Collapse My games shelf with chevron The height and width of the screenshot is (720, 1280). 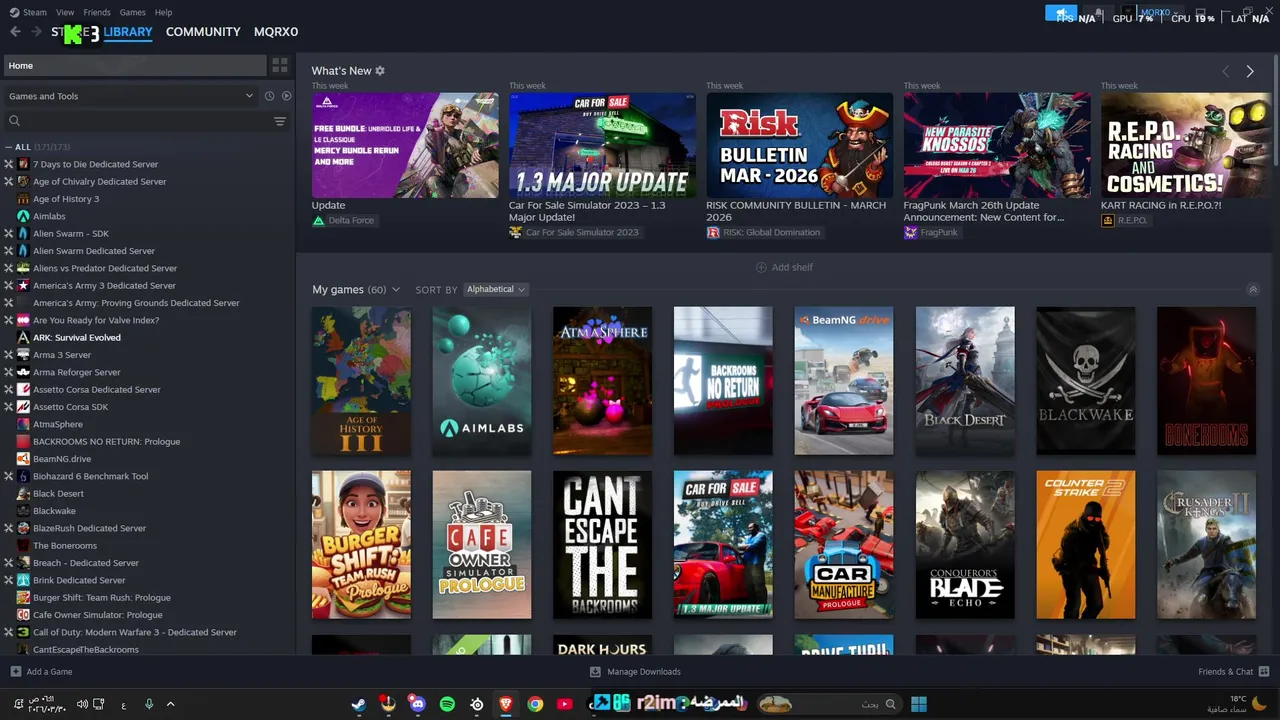pyautogui.click(x=1253, y=290)
